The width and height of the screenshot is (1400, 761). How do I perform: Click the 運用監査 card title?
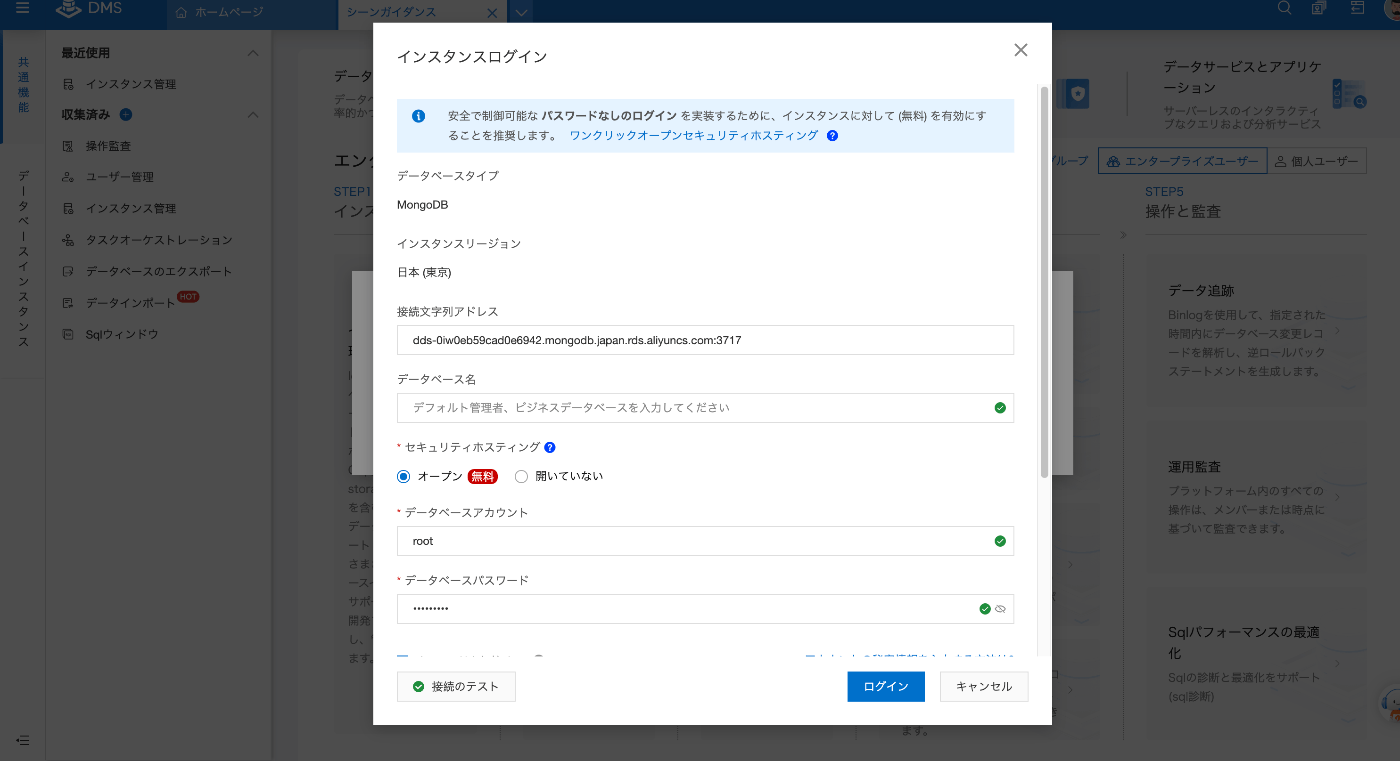[x=1194, y=467]
